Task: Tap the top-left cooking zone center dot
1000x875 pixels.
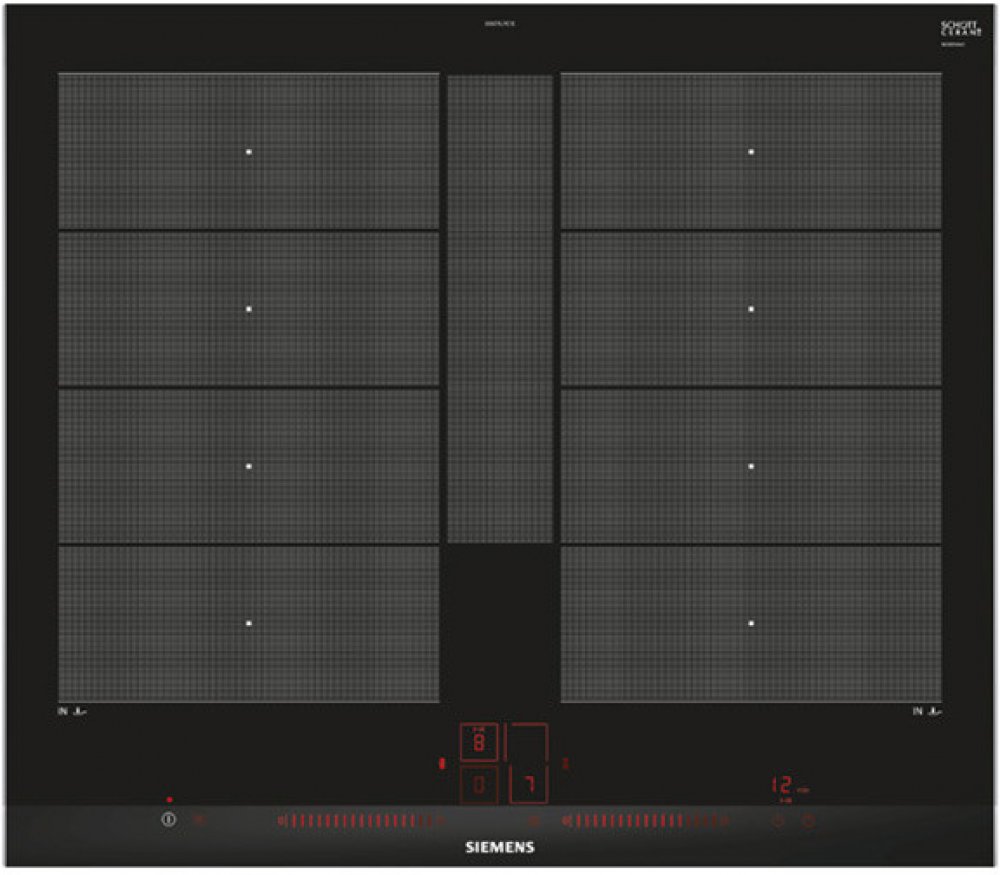Action: click(x=249, y=152)
